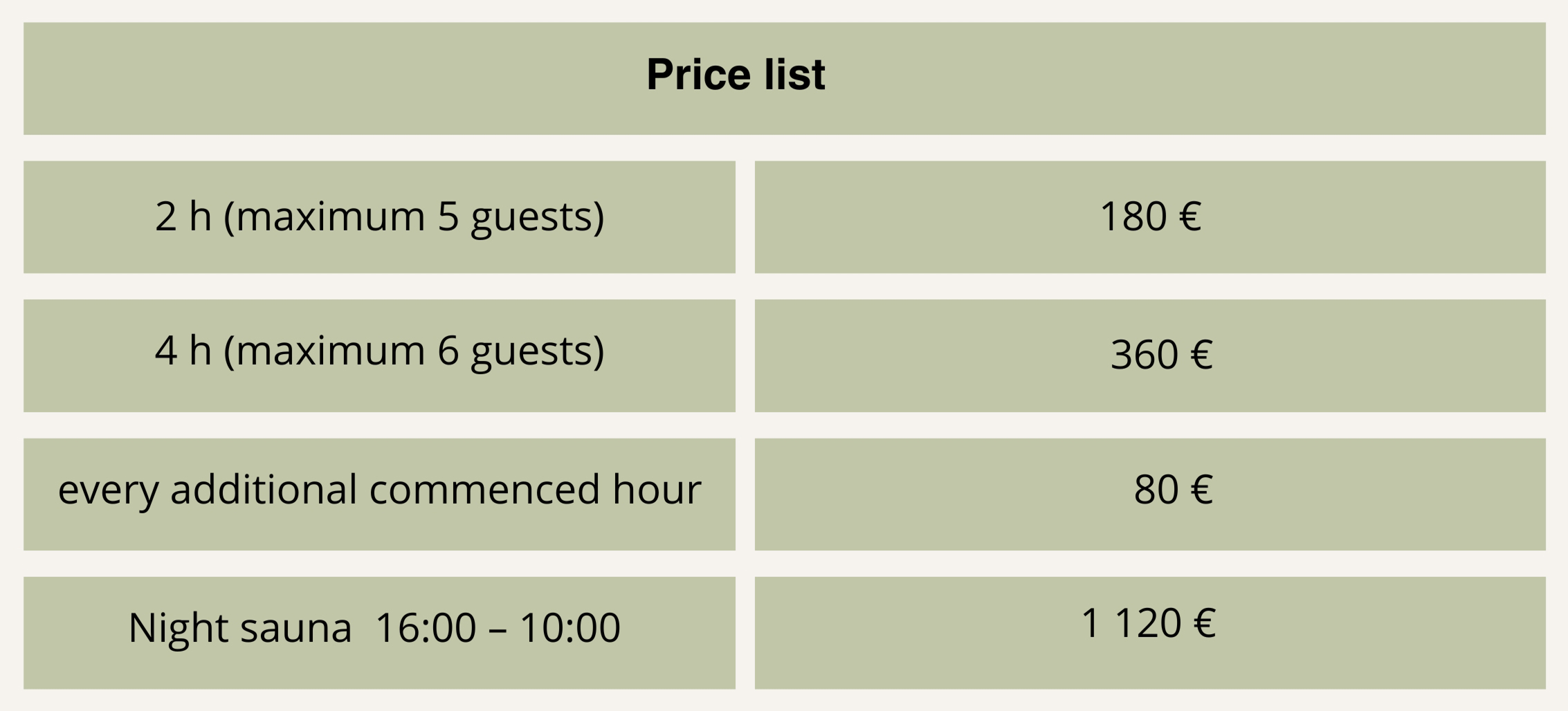Select the 1 120 € price cell
Image resolution: width=1568 pixels, height=711 pixels.
point(1148,623)
